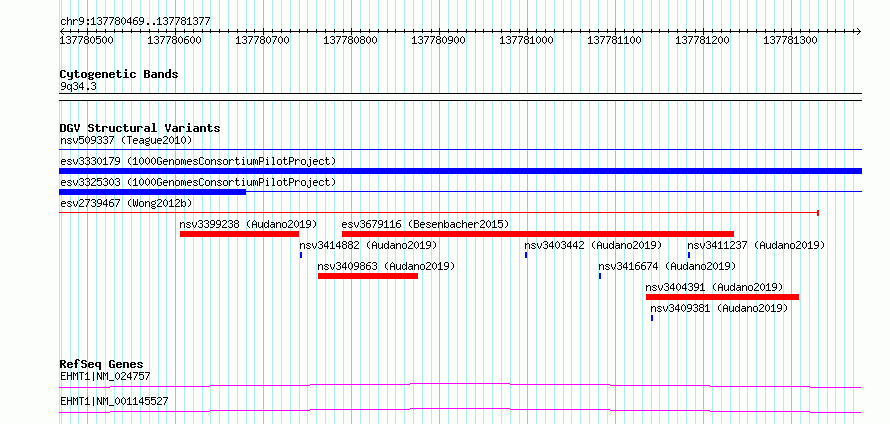Click the thin red esv2739467 line
Screen dimensions: 890x424
[438, 213]
